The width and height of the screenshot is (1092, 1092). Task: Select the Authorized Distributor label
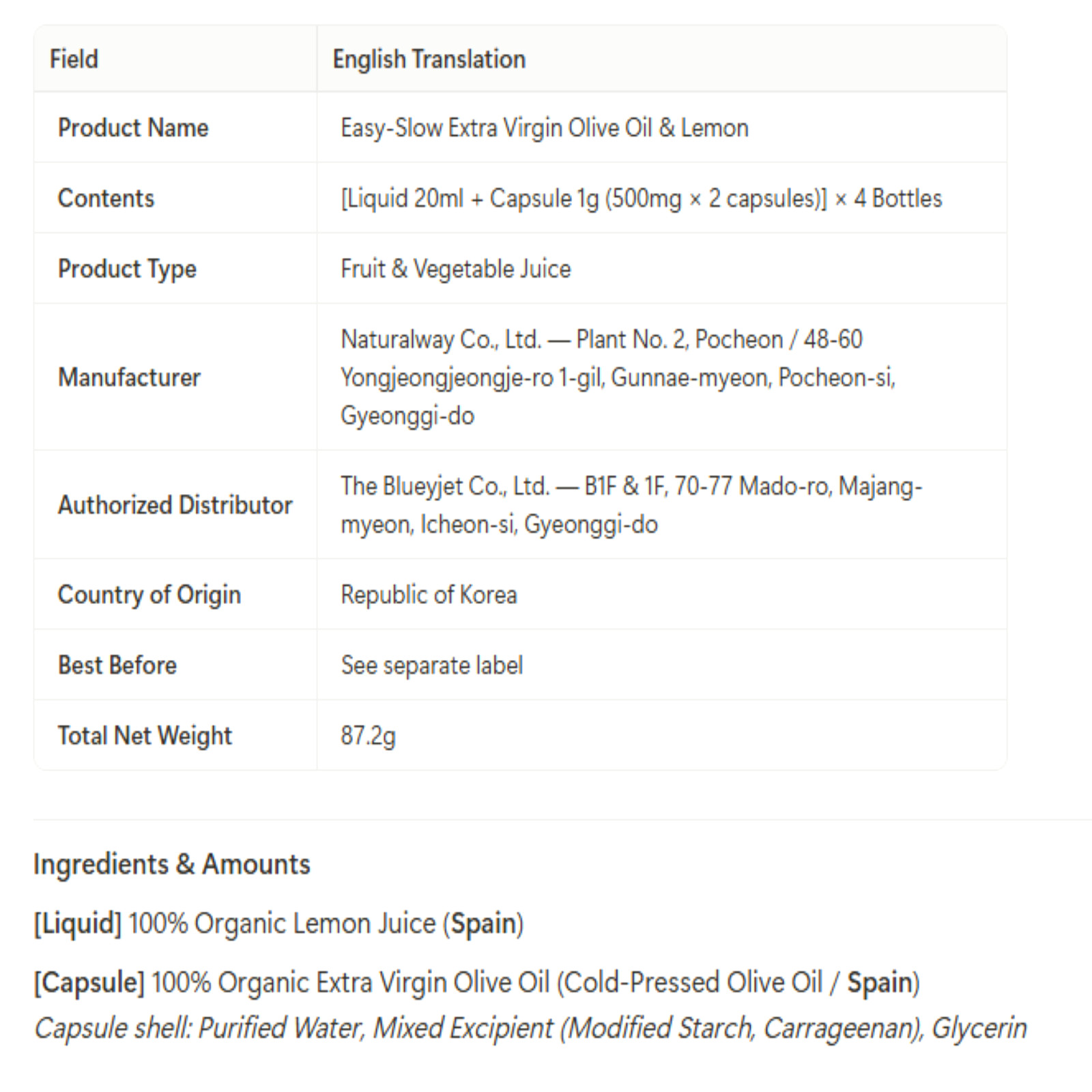[x=175, y=505]
